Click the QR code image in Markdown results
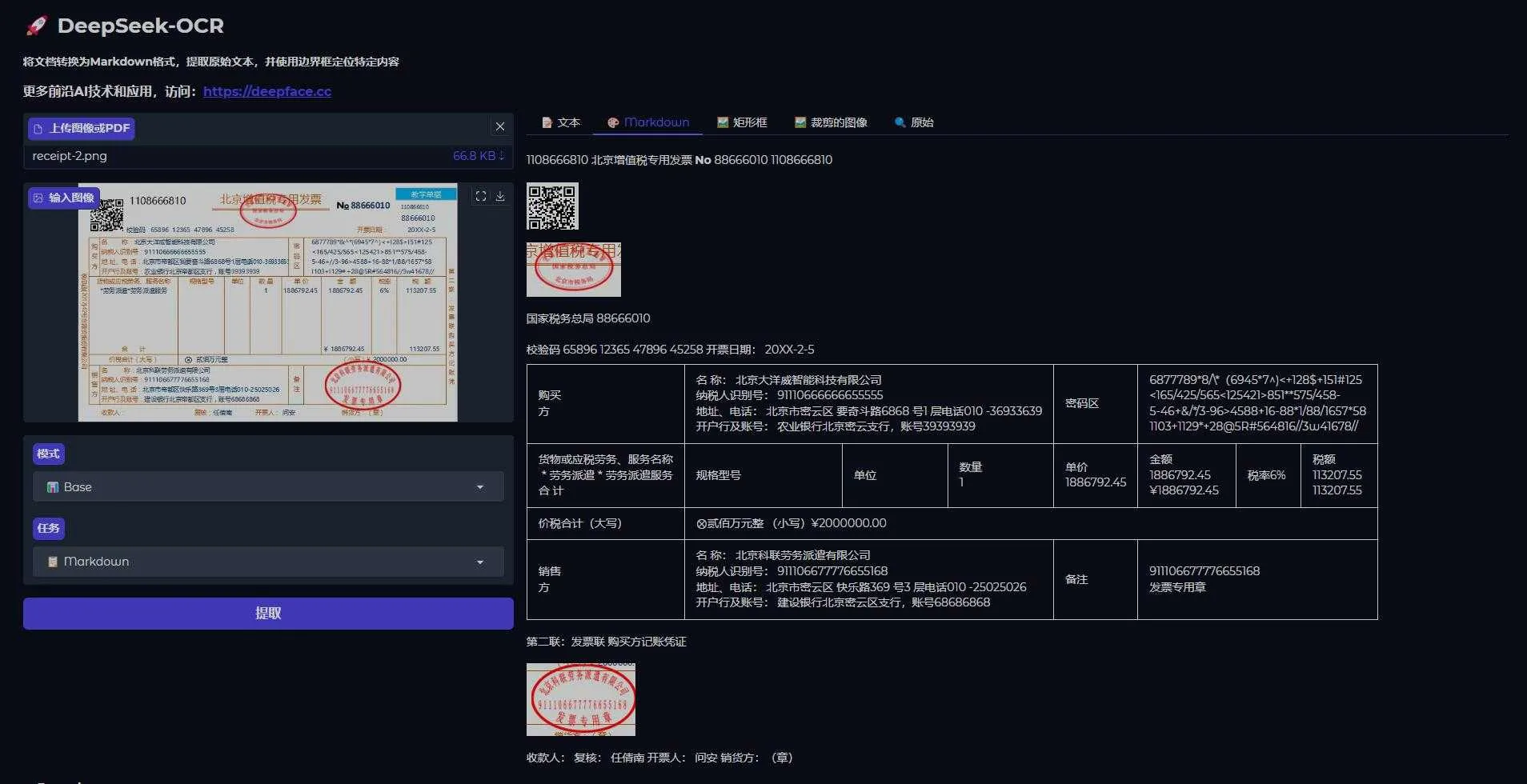1527x784 pixels. [551, 206]
